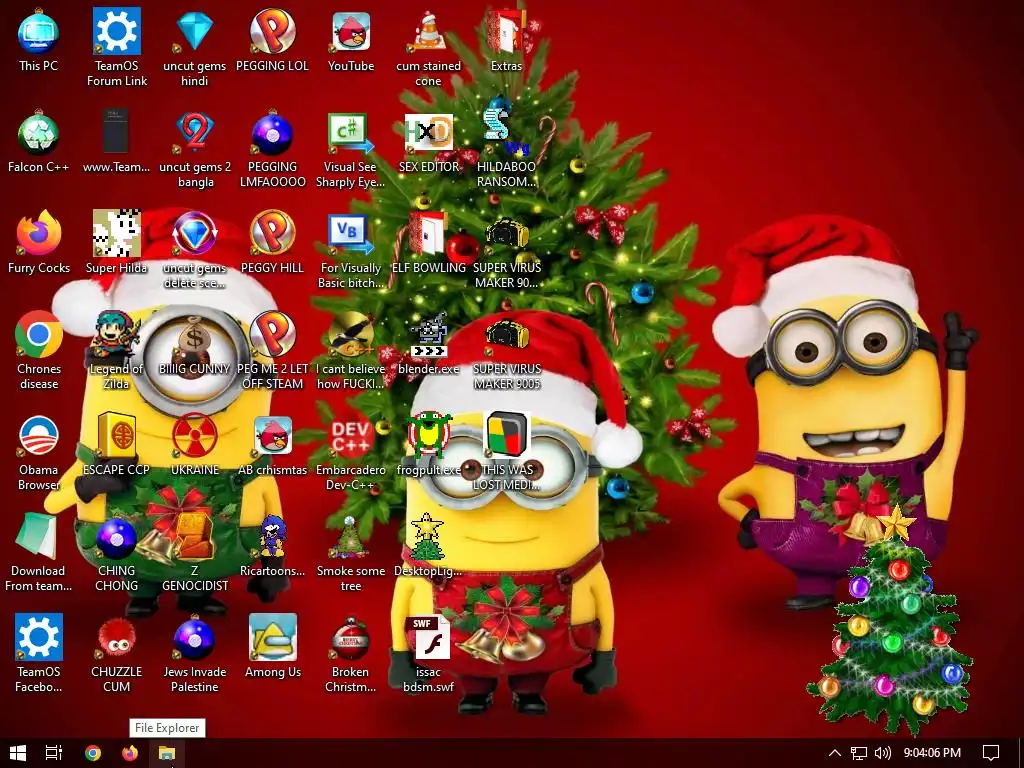Open the Action Center notifications icon
The height and width of the screenshot is (768, 1024).
(991, 753)
